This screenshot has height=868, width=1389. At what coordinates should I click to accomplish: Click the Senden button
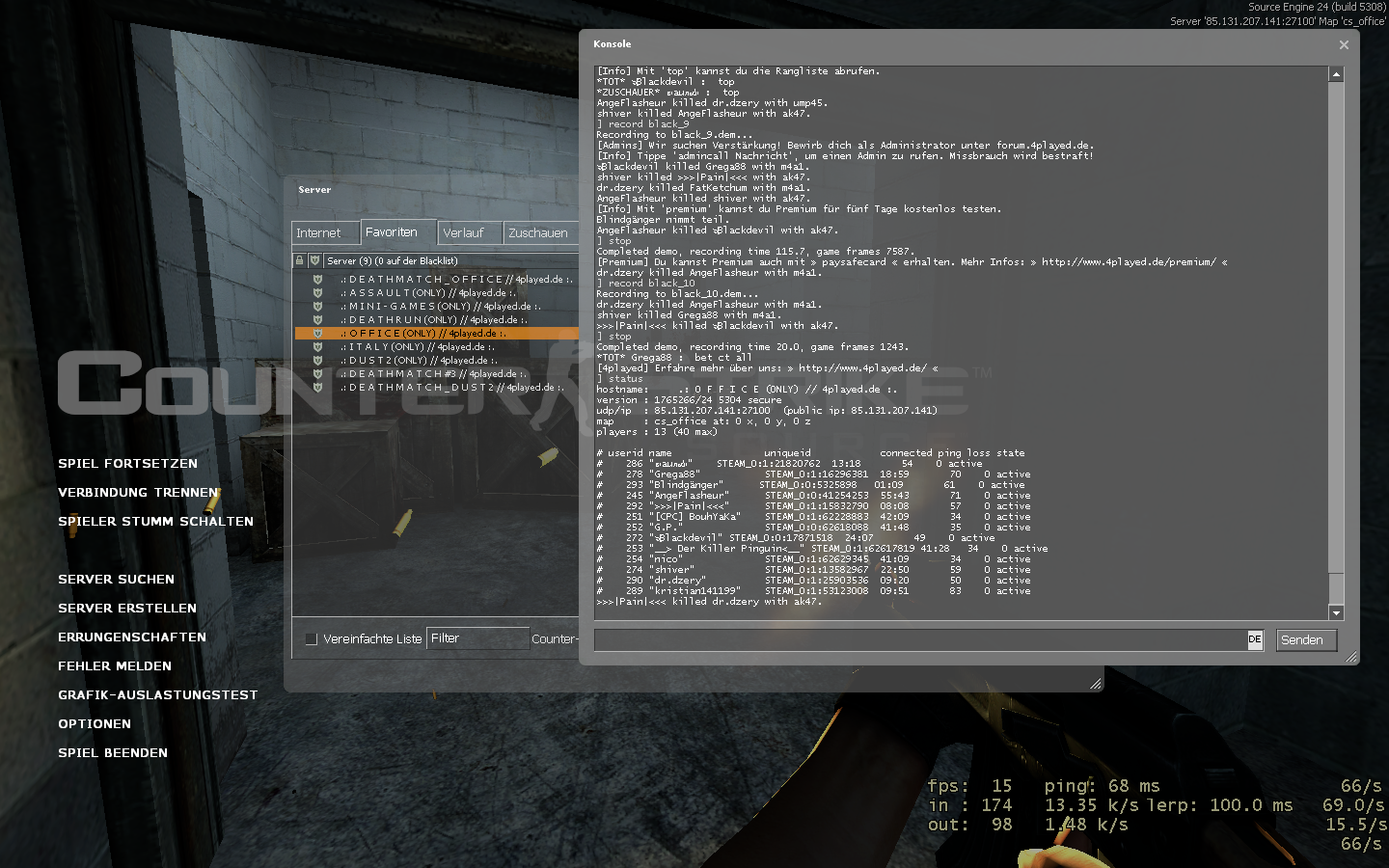[1306, 640]
